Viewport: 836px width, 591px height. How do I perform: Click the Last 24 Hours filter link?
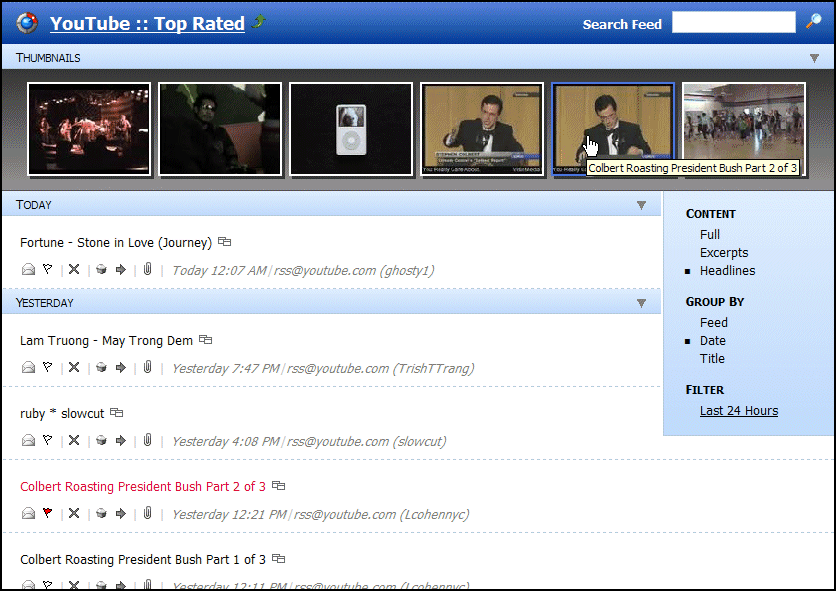point(738,411)
